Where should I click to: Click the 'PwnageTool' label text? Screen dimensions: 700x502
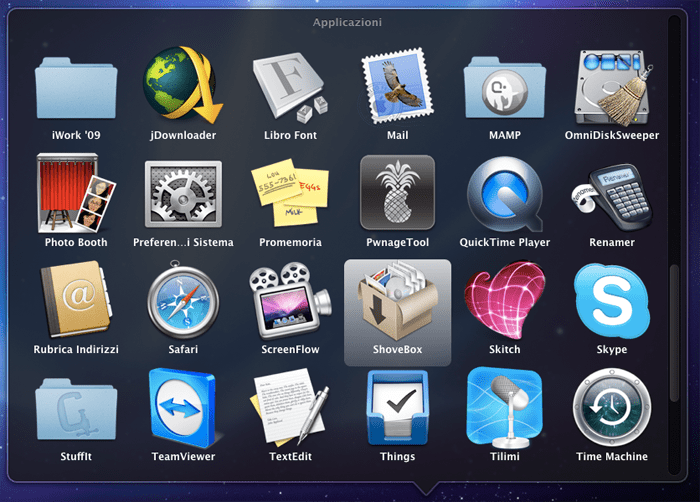point(397,243)
